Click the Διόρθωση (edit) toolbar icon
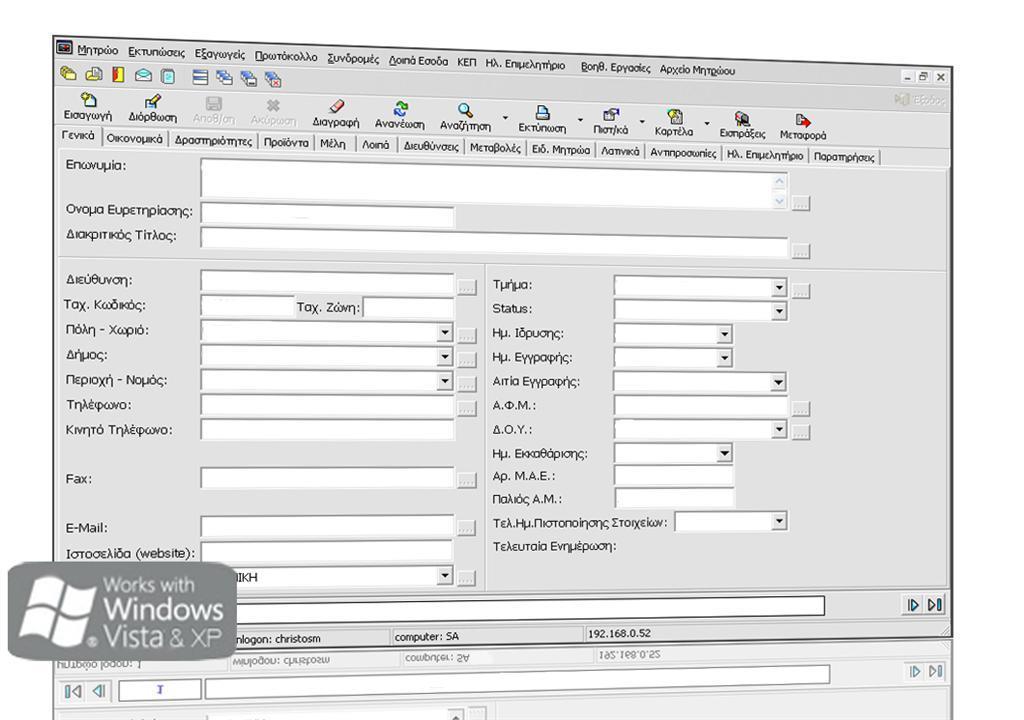The width and height of the screenshot is (1024, 720). 152,102
